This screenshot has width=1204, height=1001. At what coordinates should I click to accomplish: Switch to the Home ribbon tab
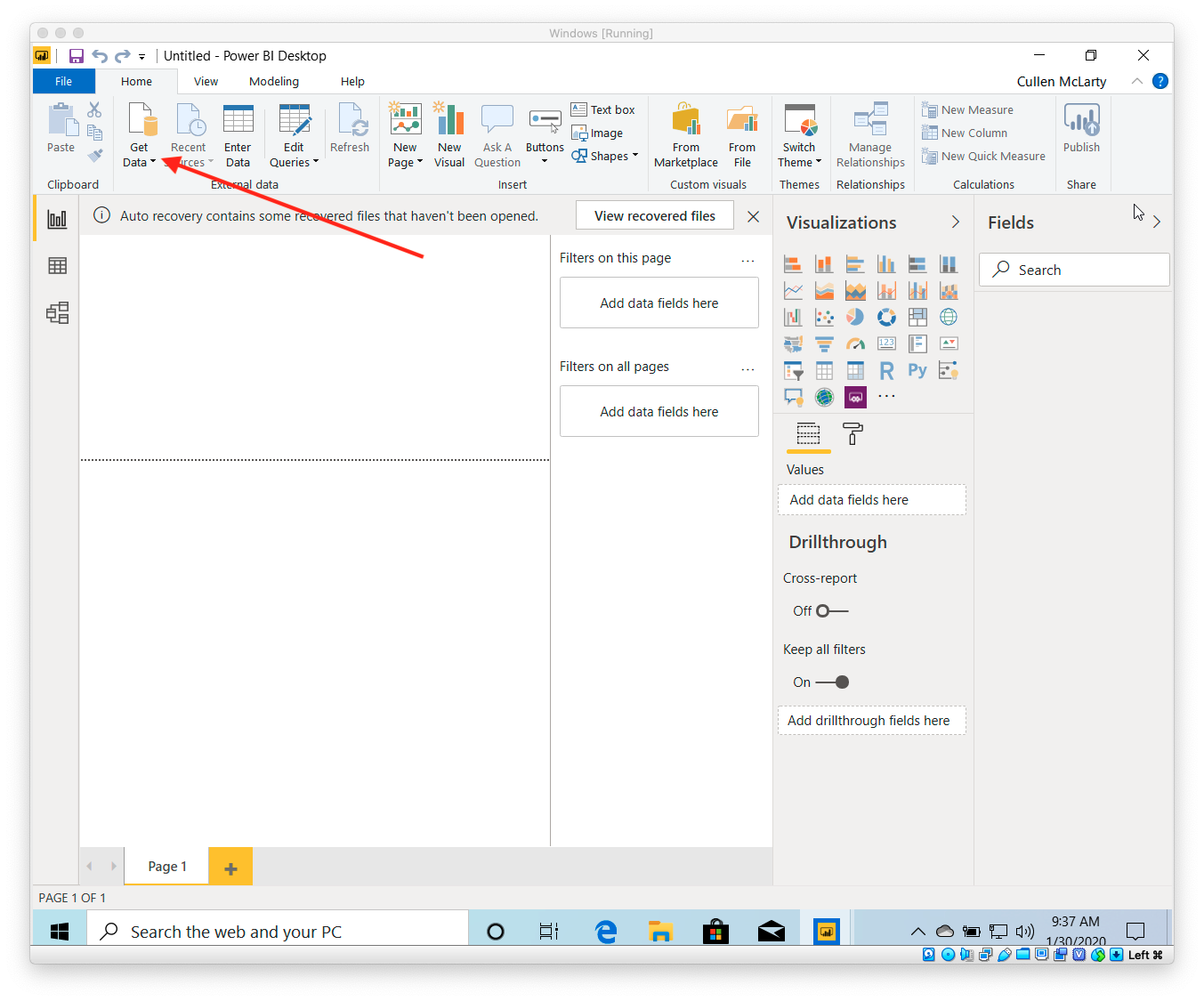click(x=136, y=81)
